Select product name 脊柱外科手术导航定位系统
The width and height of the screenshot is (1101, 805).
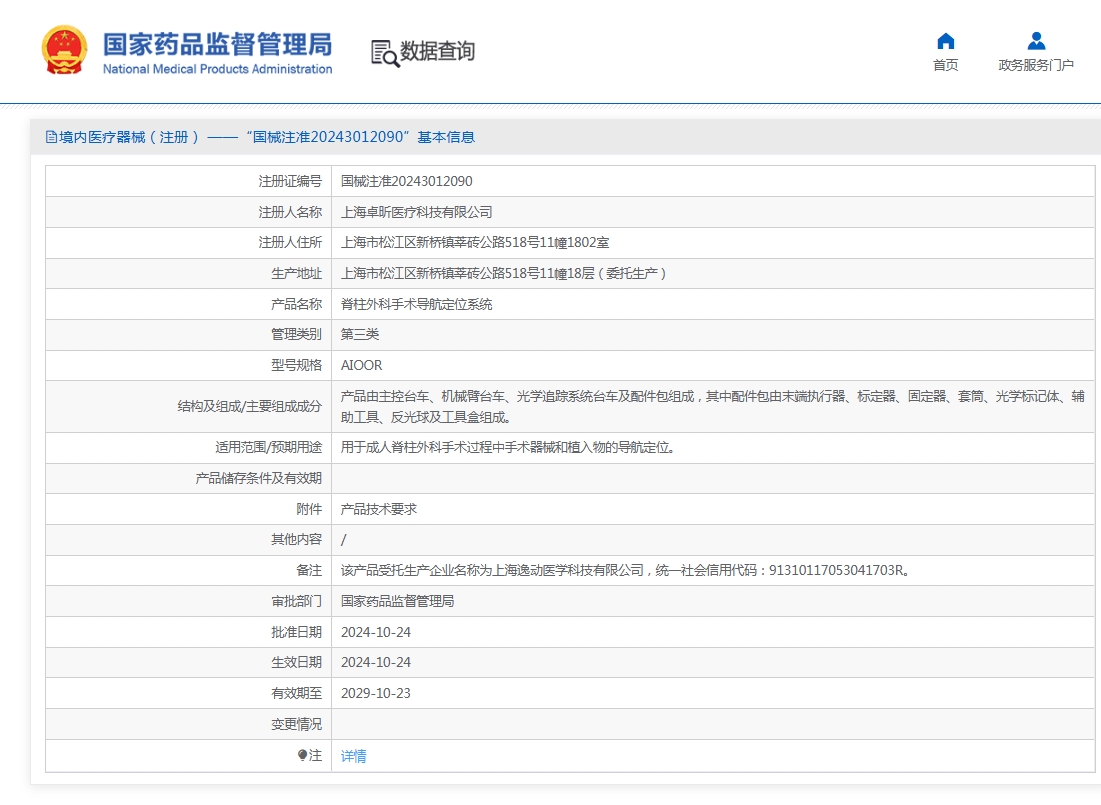pos(416,304)
